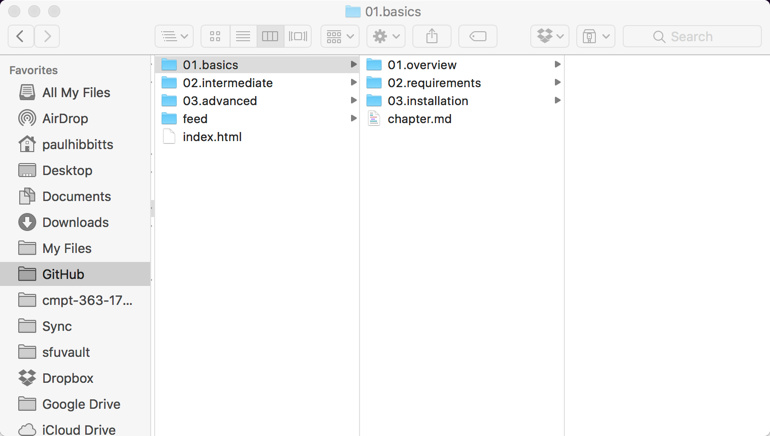
Task: Open Desktop in the sidebar
Action: tap(75, 170)
